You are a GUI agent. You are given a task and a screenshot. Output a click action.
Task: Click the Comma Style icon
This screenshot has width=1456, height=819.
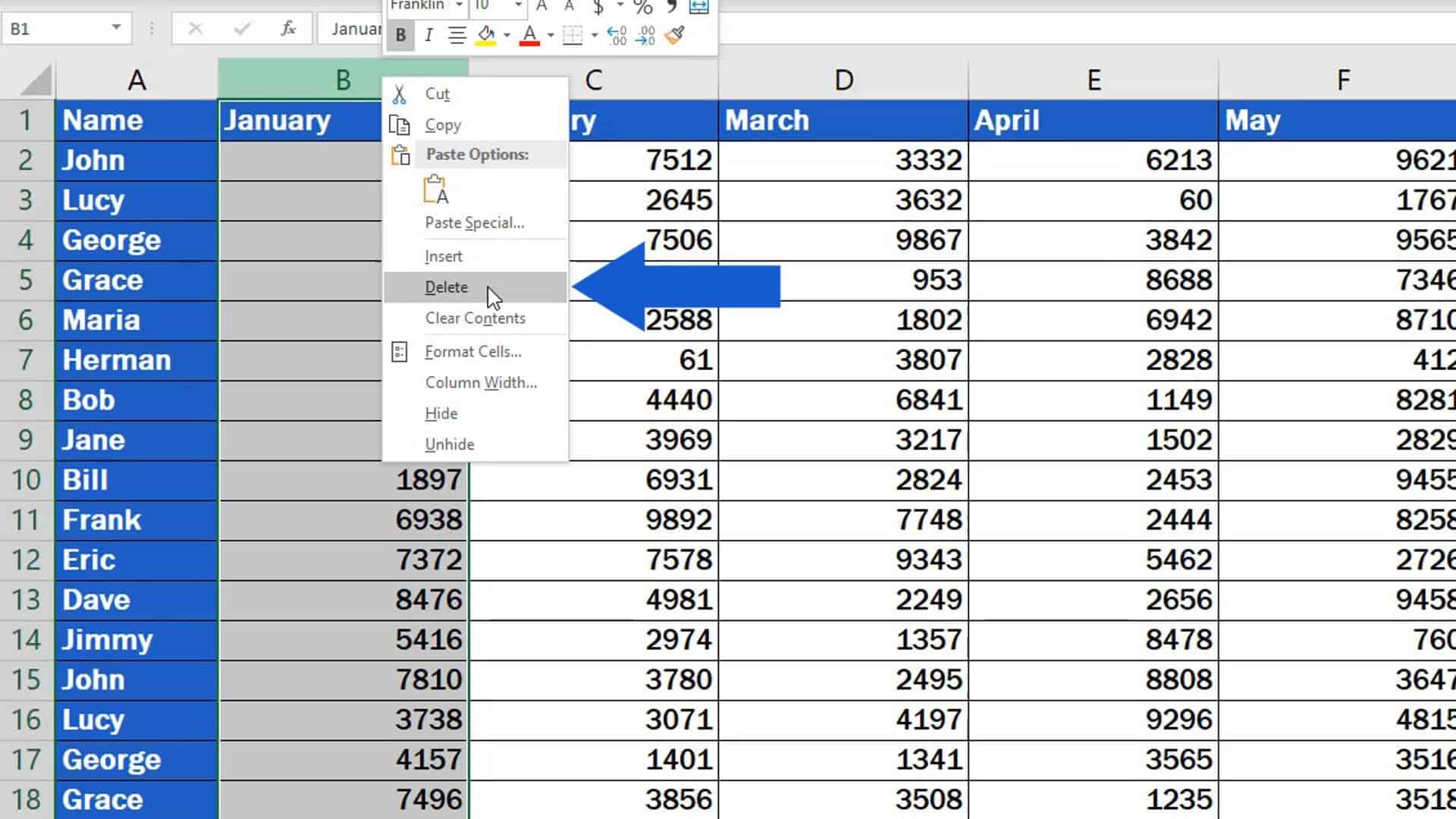[x=670, y=8]
